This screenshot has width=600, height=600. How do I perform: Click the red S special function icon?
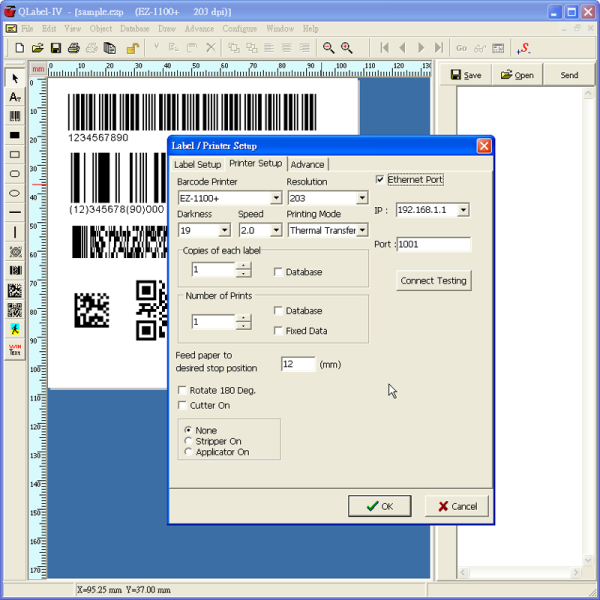pos(523,48)
